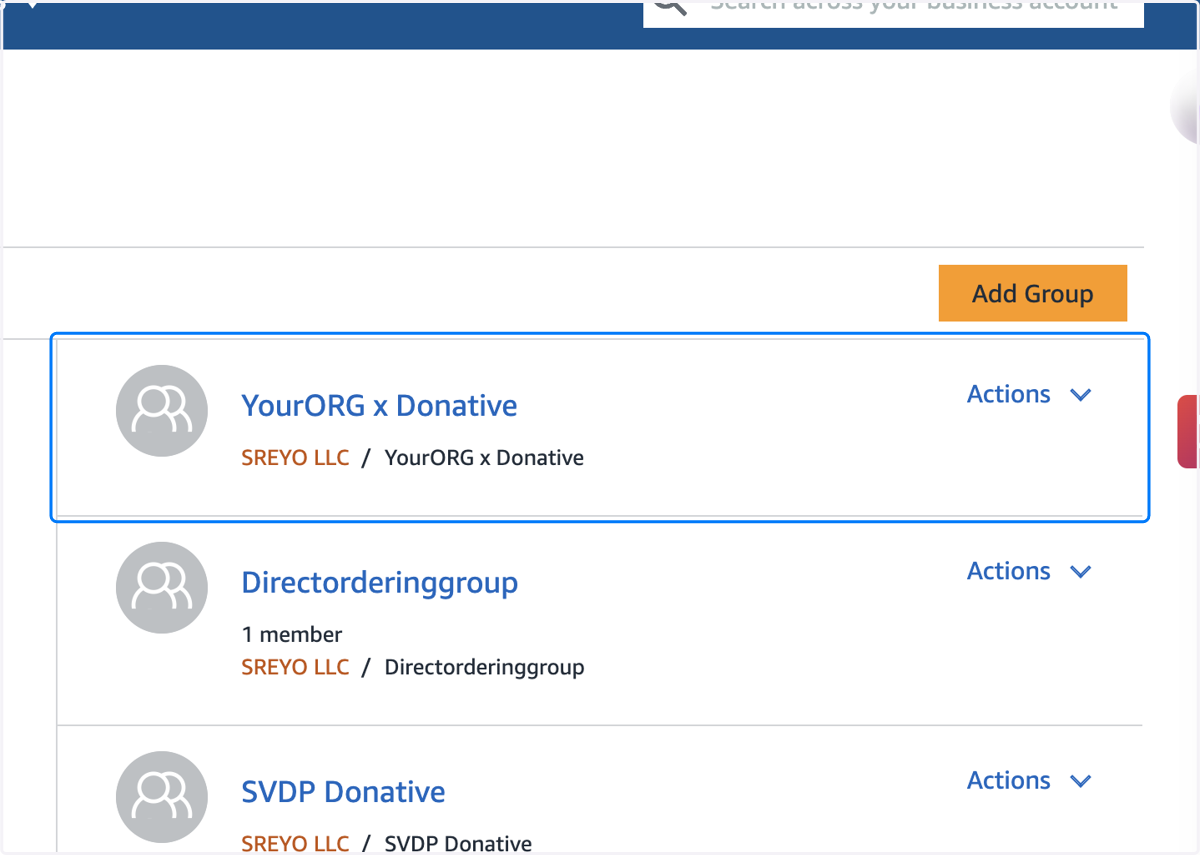Click SREYO LLC breadcrumb under Directorderinggroup
Screen dimensions: 1200x855
[295, 667]
